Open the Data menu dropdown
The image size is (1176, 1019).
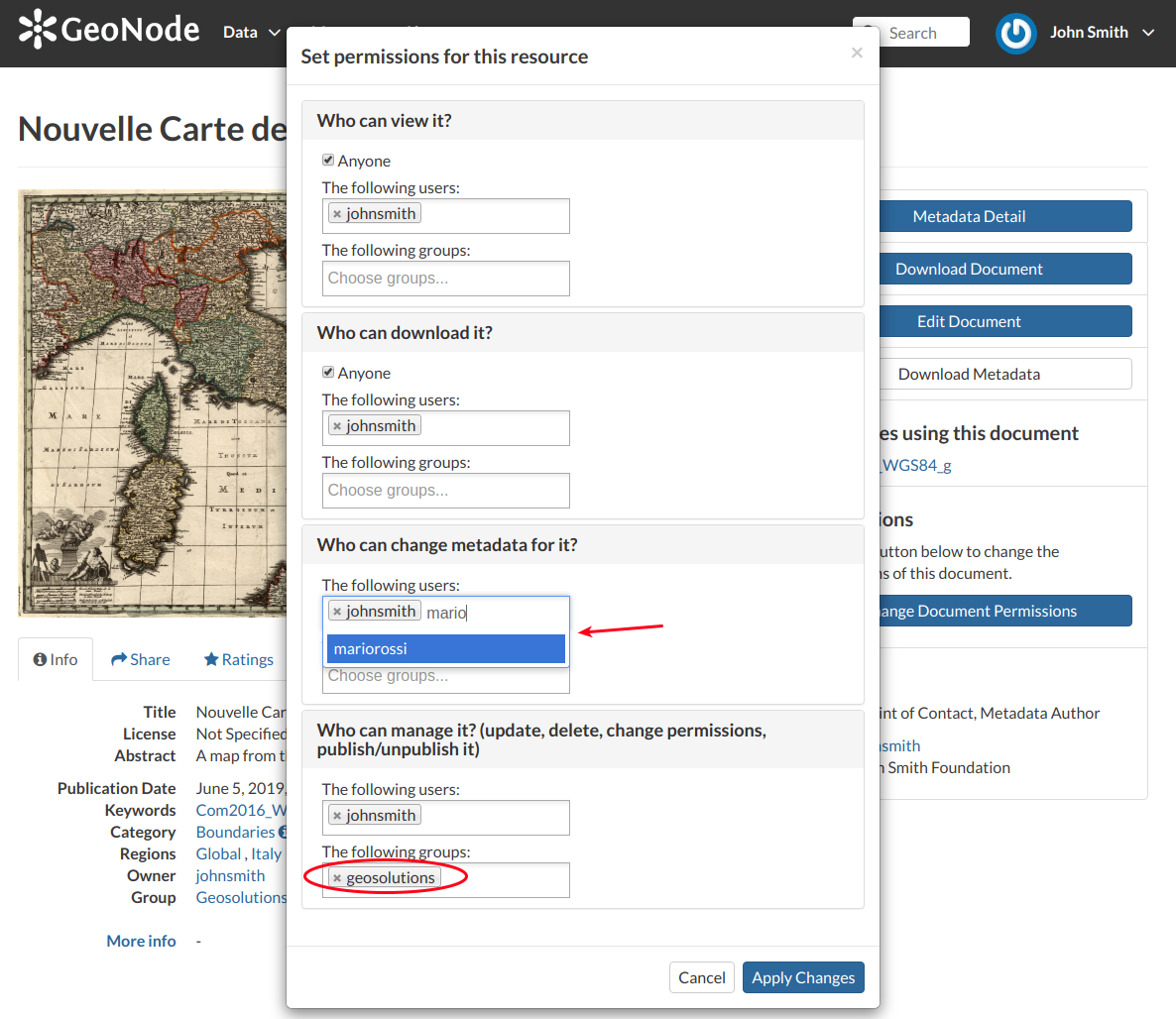point(251,33)
